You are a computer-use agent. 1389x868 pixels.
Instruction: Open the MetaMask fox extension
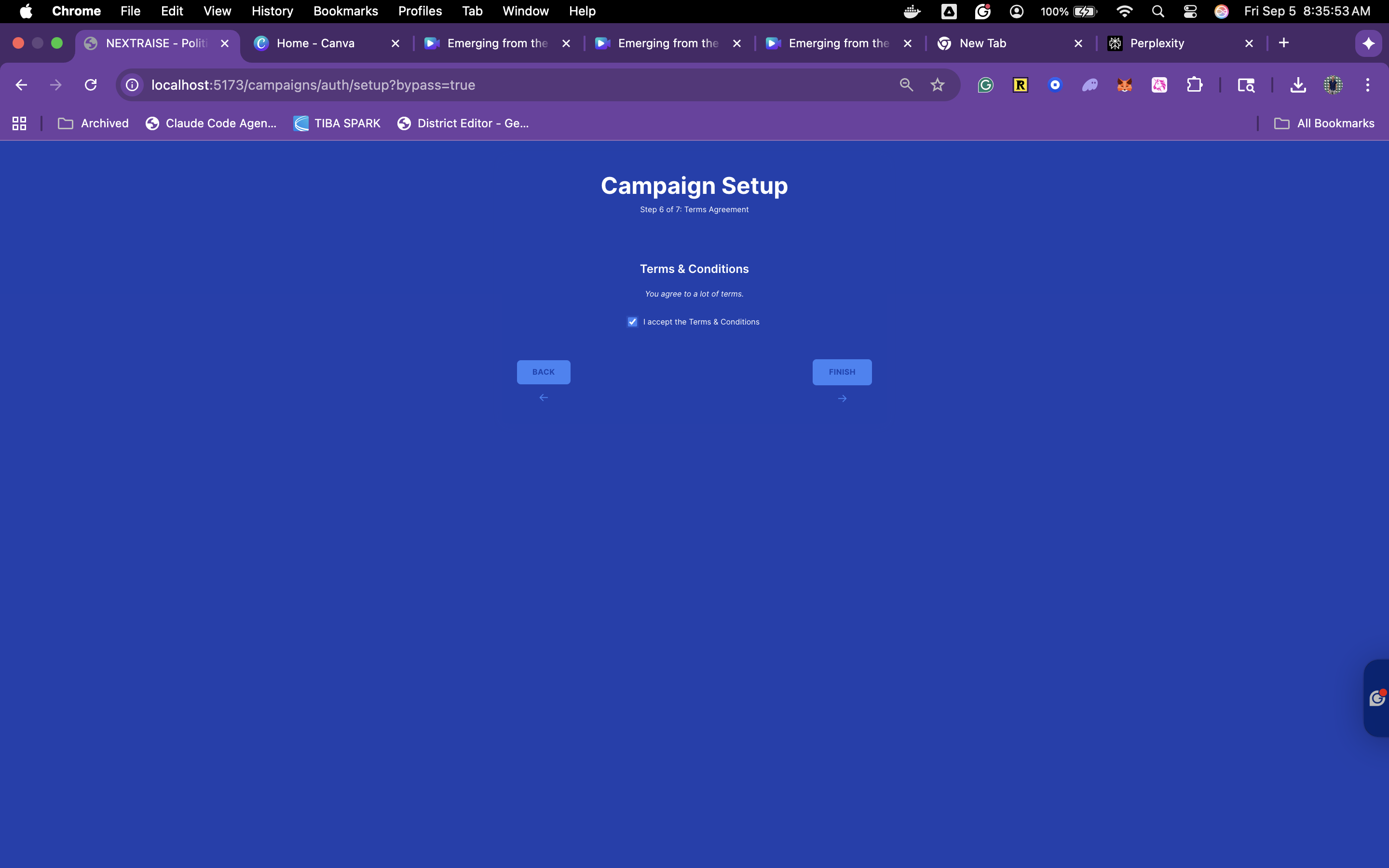point(1124,85)
